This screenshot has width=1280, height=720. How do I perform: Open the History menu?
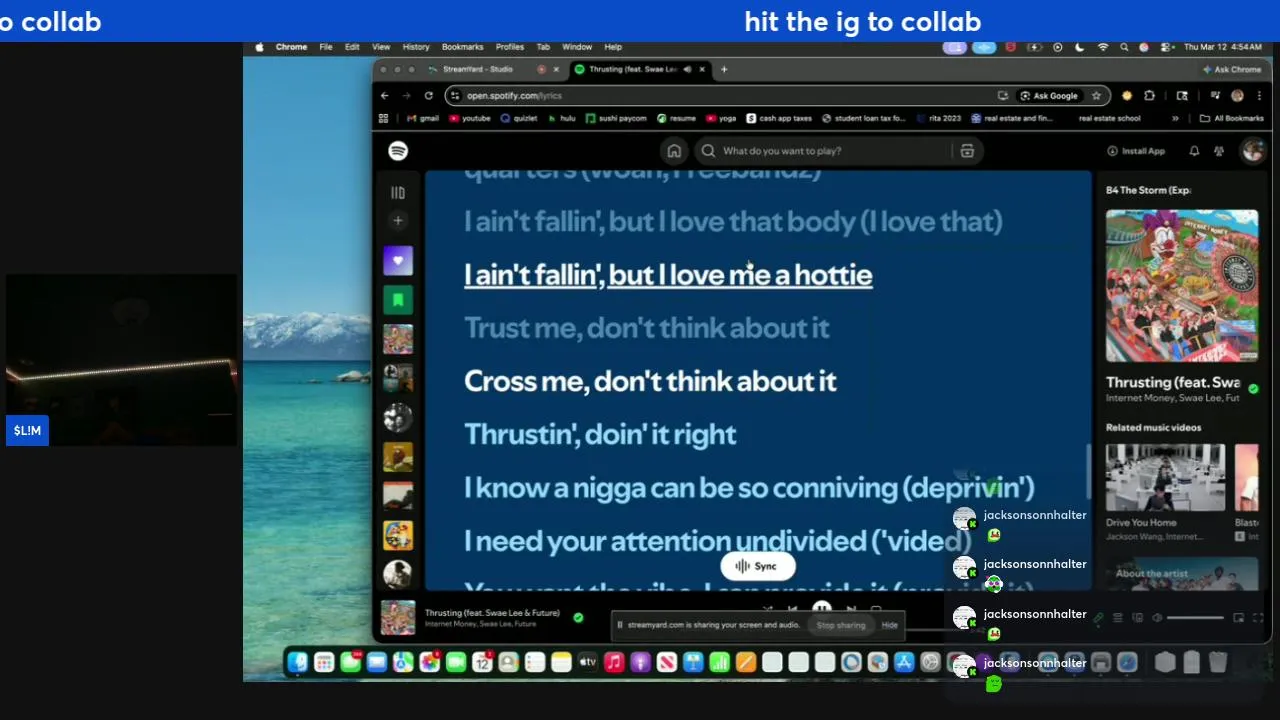coord(416,47)
